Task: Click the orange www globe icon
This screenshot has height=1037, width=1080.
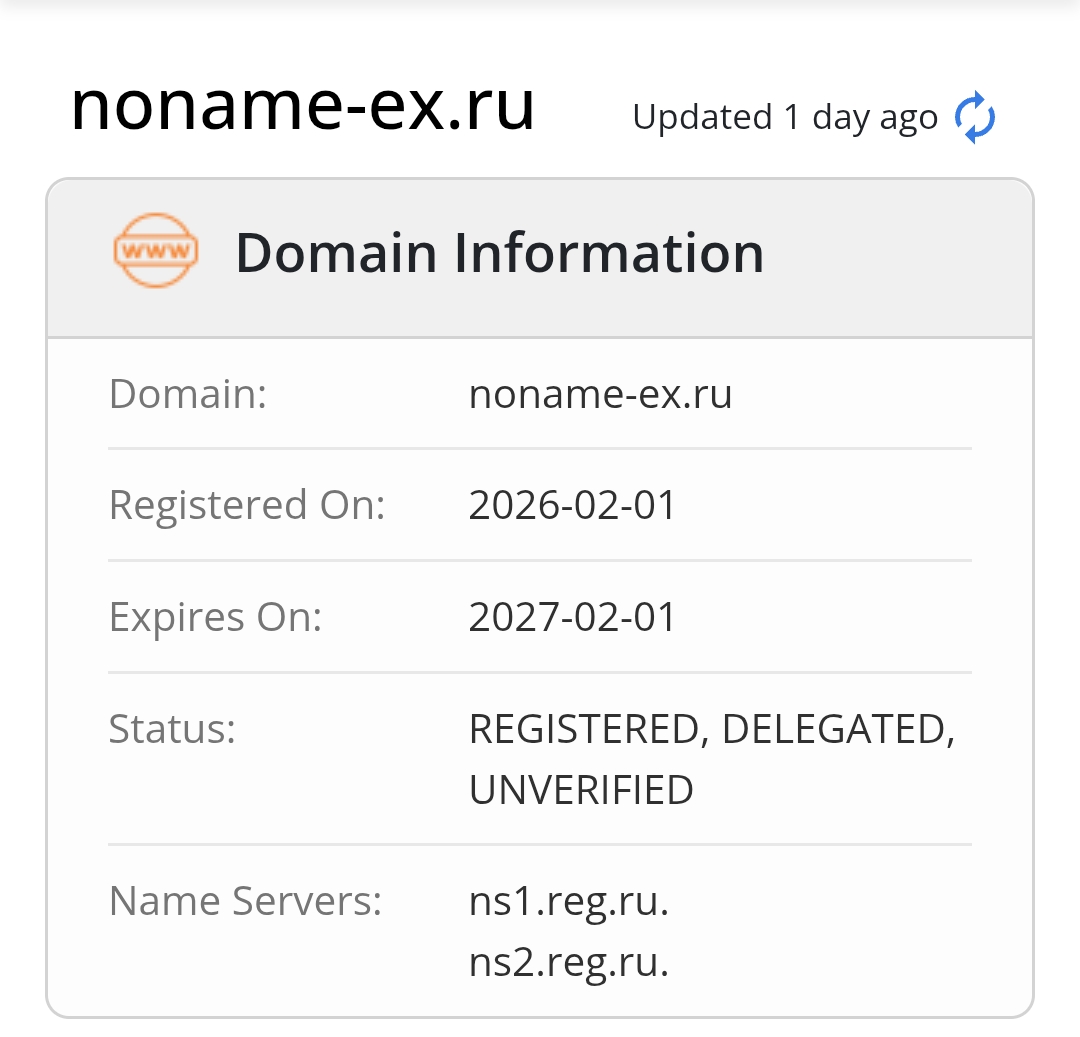Action: pyautogui.click(x=156, y=251)
